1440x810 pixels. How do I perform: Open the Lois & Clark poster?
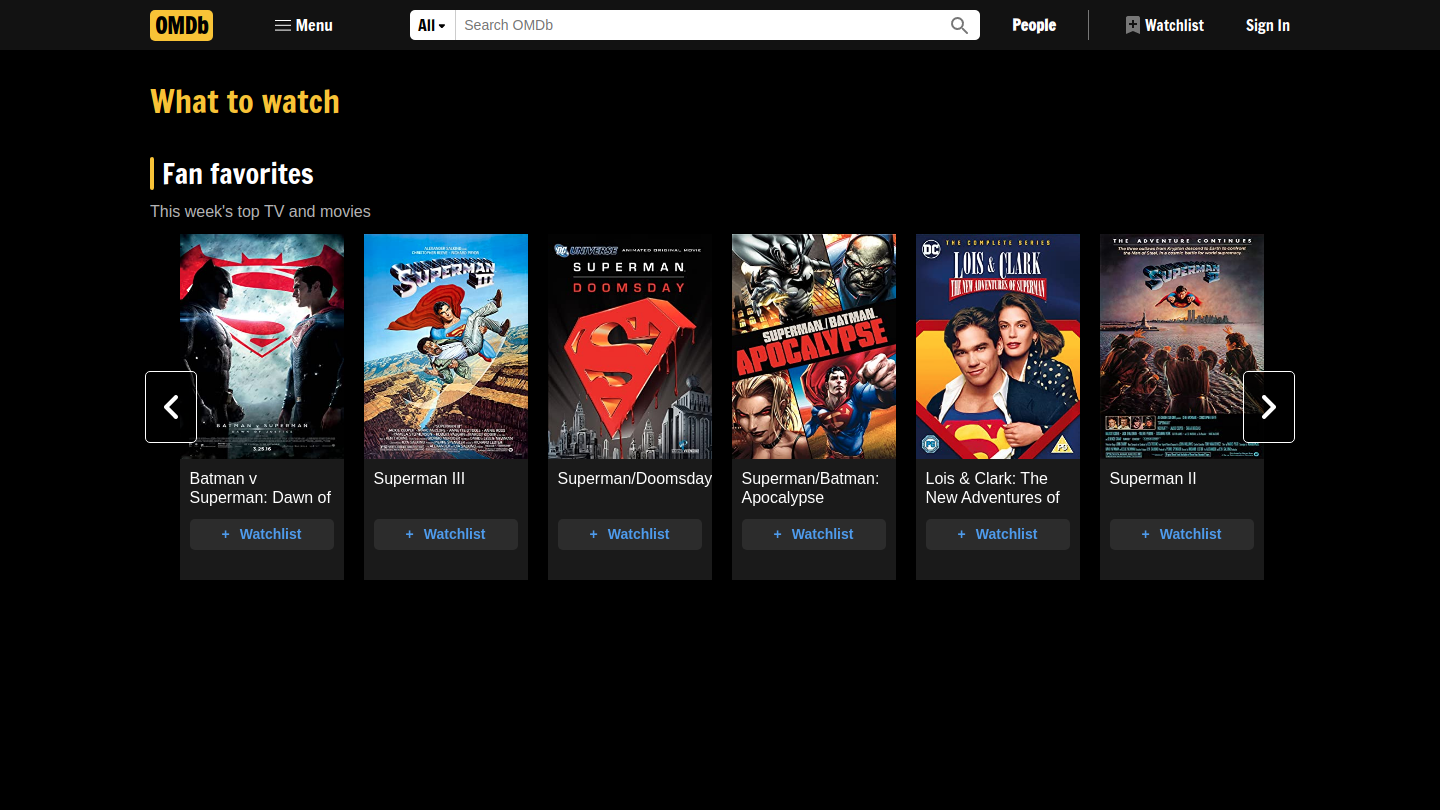click(x=998, y=346)
